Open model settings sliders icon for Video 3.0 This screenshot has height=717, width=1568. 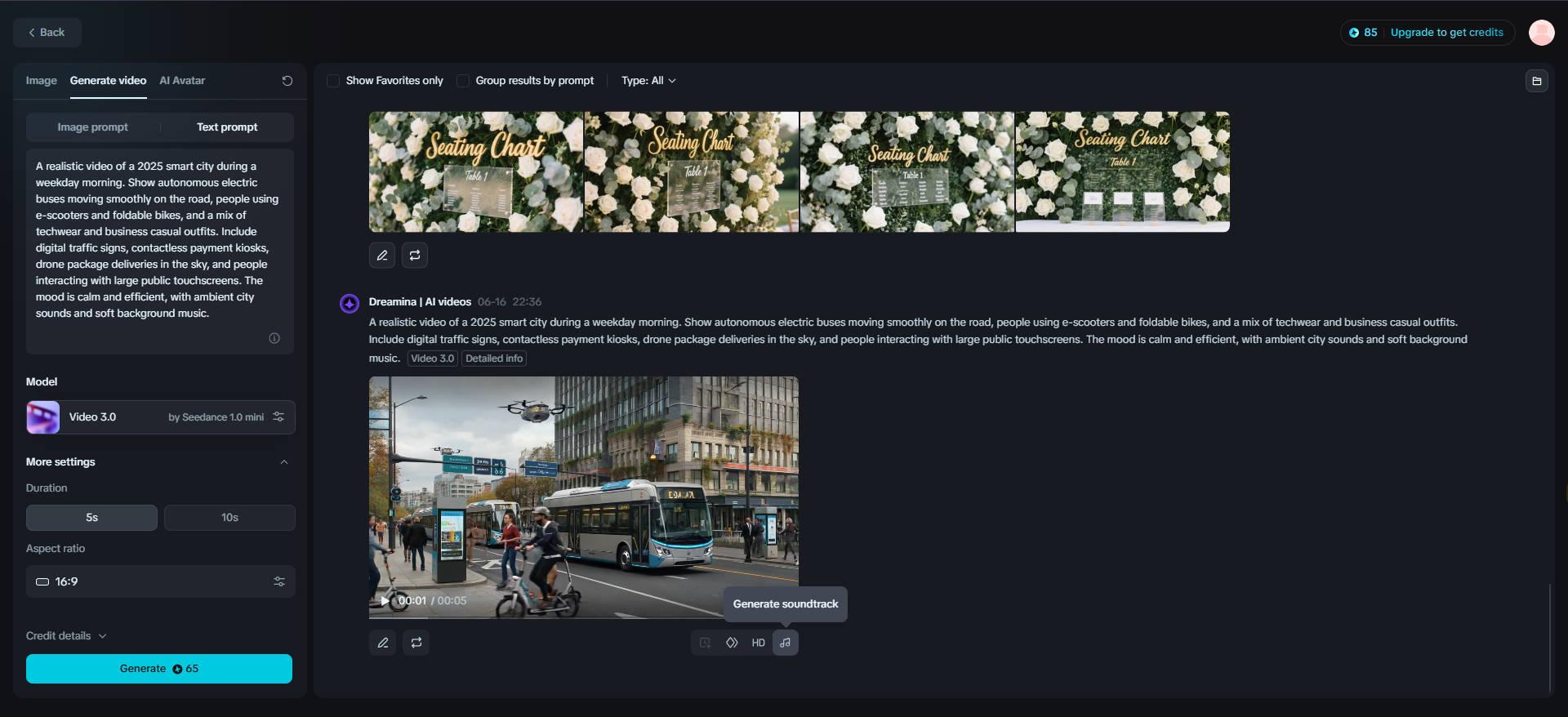pyautogui.click(x=278, y=416)
